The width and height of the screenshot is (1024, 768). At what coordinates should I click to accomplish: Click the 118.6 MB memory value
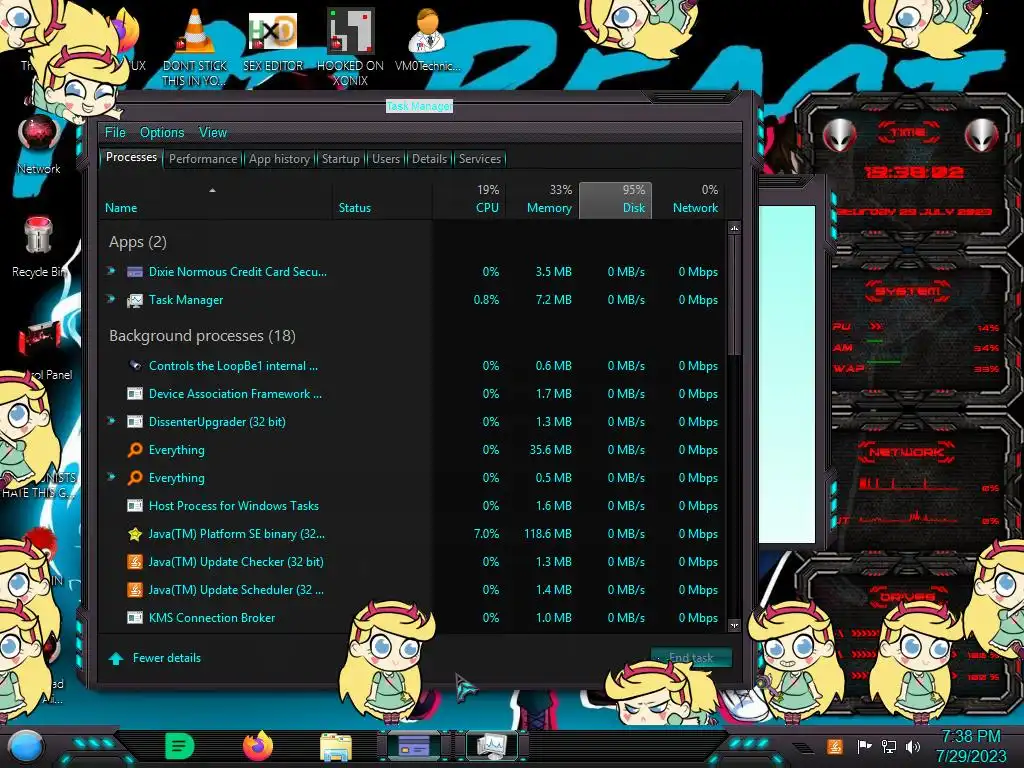pyautogui.click(x=548, y=534)
